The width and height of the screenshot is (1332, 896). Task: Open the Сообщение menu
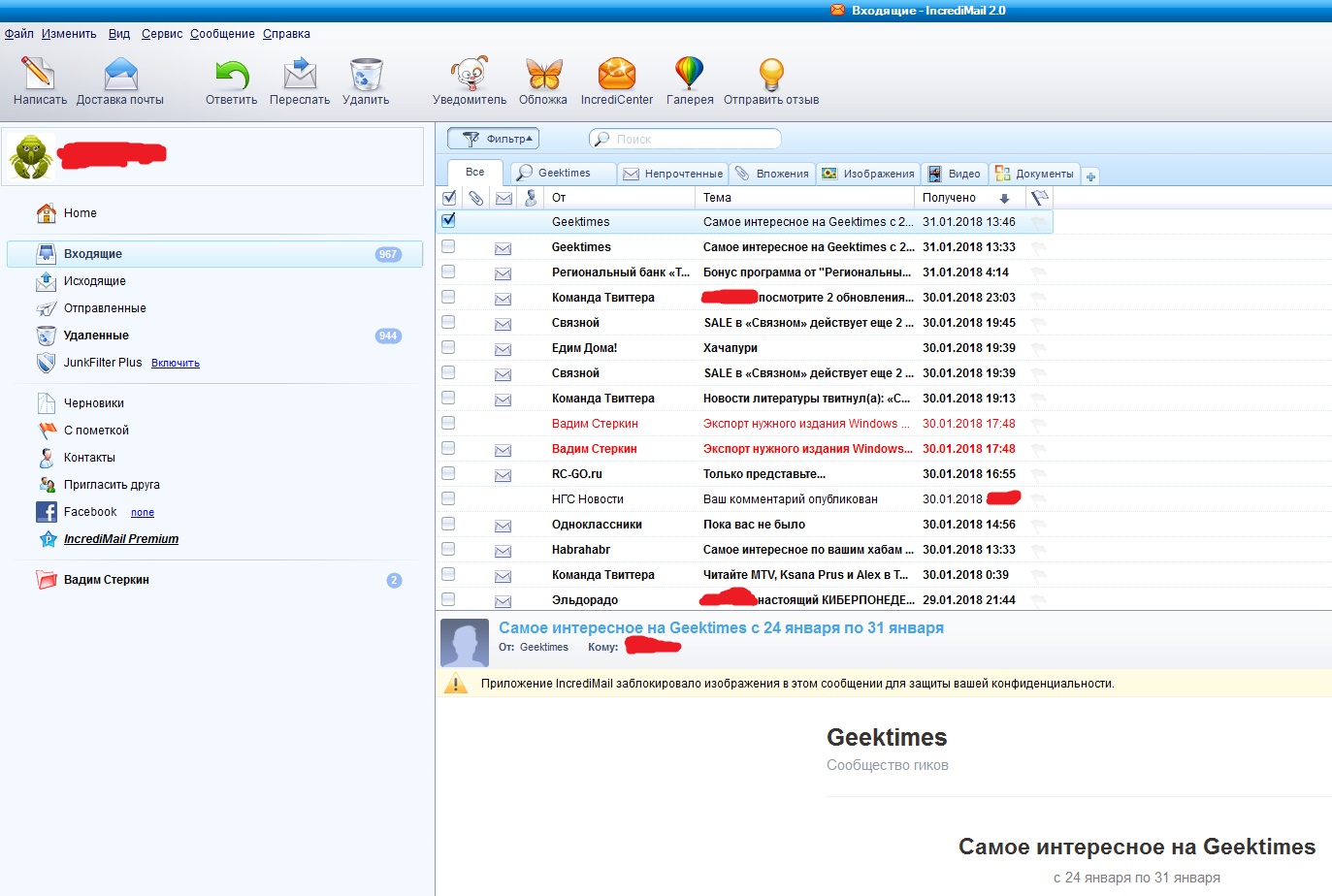point(222,34)
